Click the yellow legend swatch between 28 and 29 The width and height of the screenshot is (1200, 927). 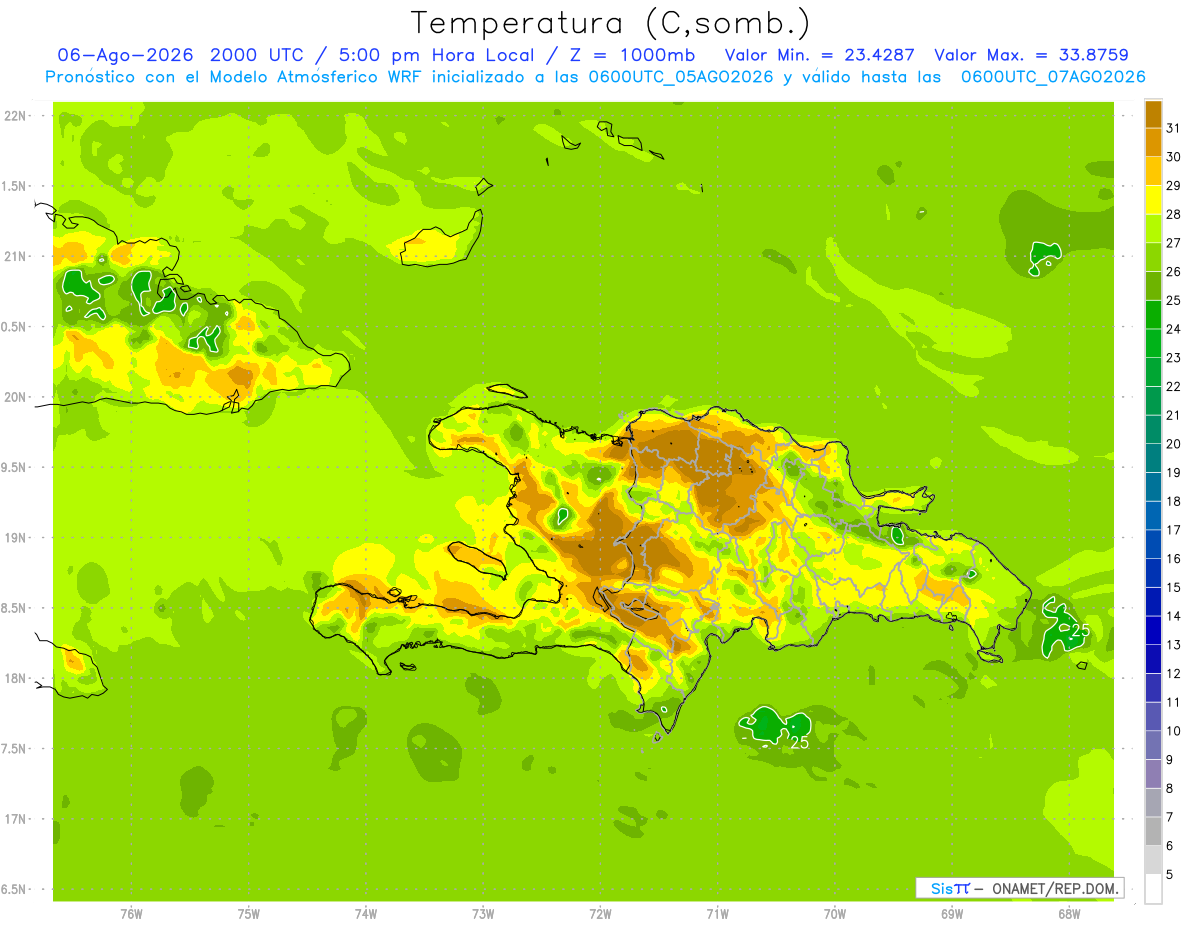click(x=1153, y=200)
